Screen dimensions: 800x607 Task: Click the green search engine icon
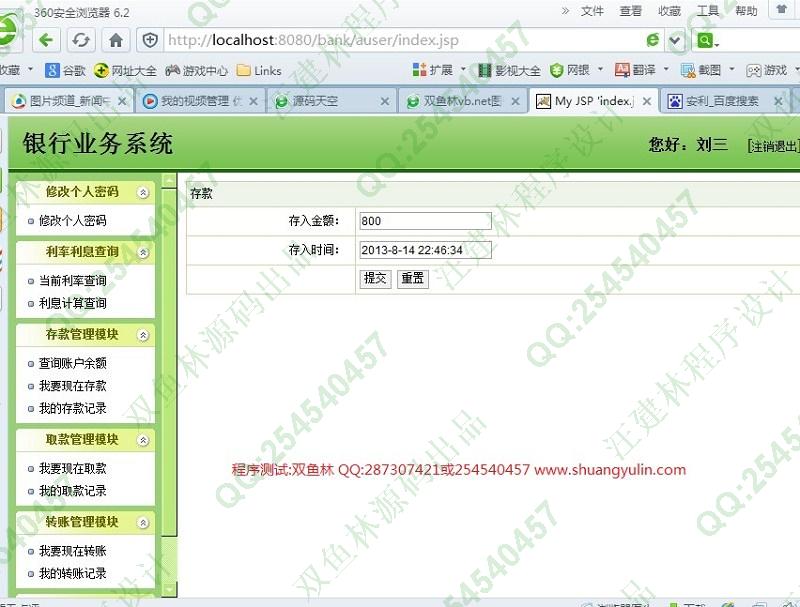[706, 40]
